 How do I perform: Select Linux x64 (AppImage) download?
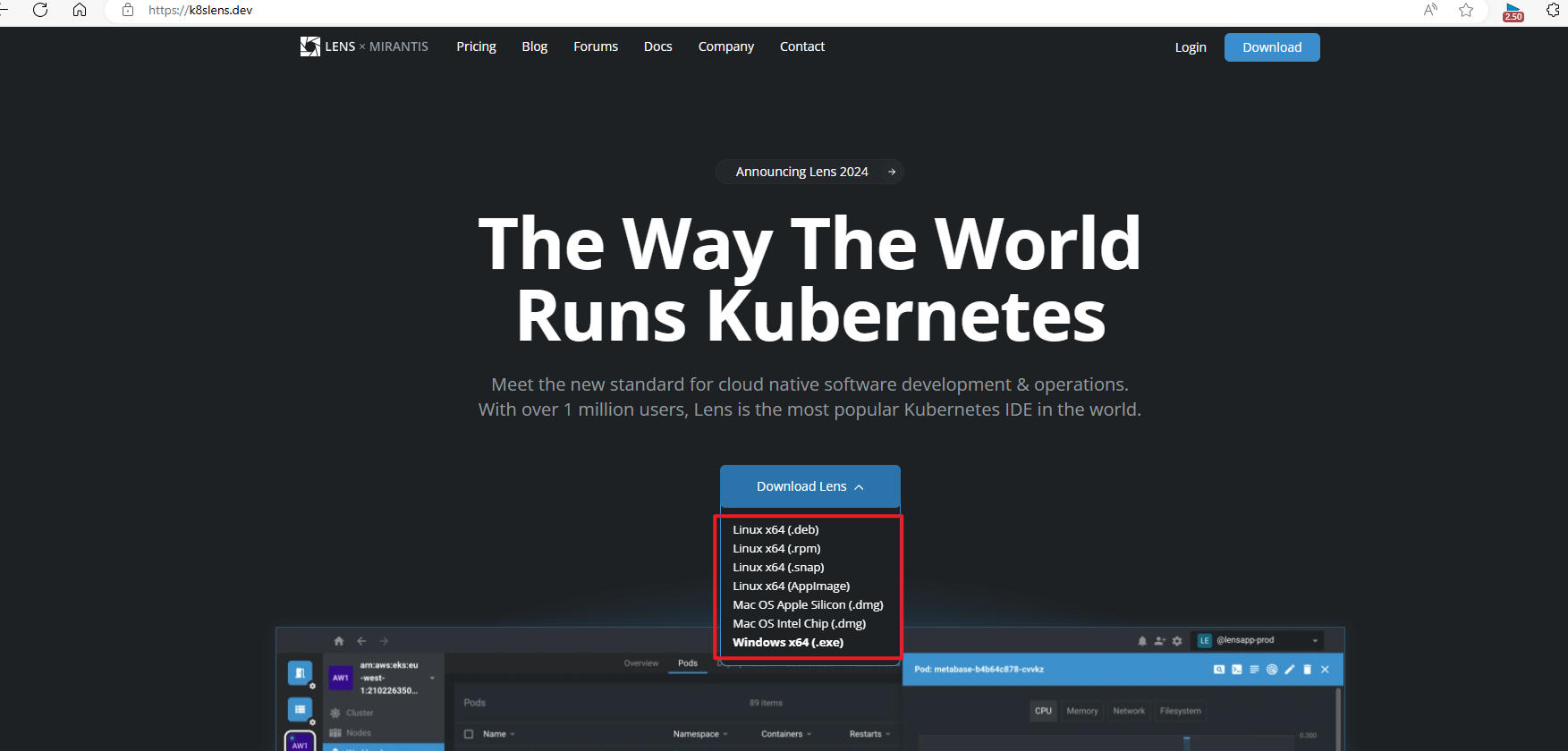[x=792, y=586]
